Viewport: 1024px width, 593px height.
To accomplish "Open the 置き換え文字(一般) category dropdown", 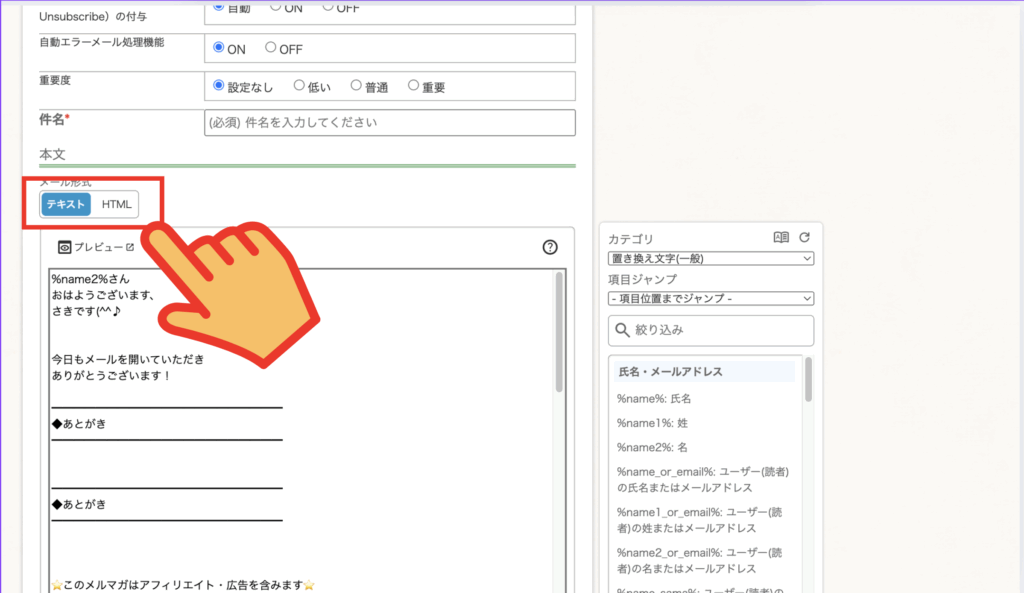I will [x=710, y=259].
